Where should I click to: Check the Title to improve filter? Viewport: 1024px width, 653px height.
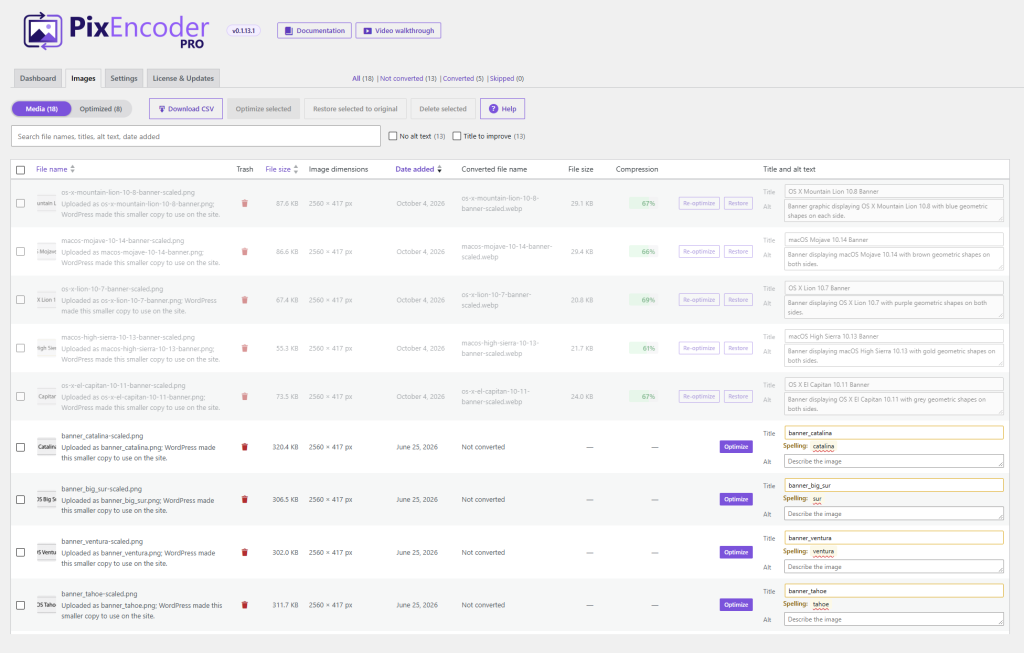point(457,136)
